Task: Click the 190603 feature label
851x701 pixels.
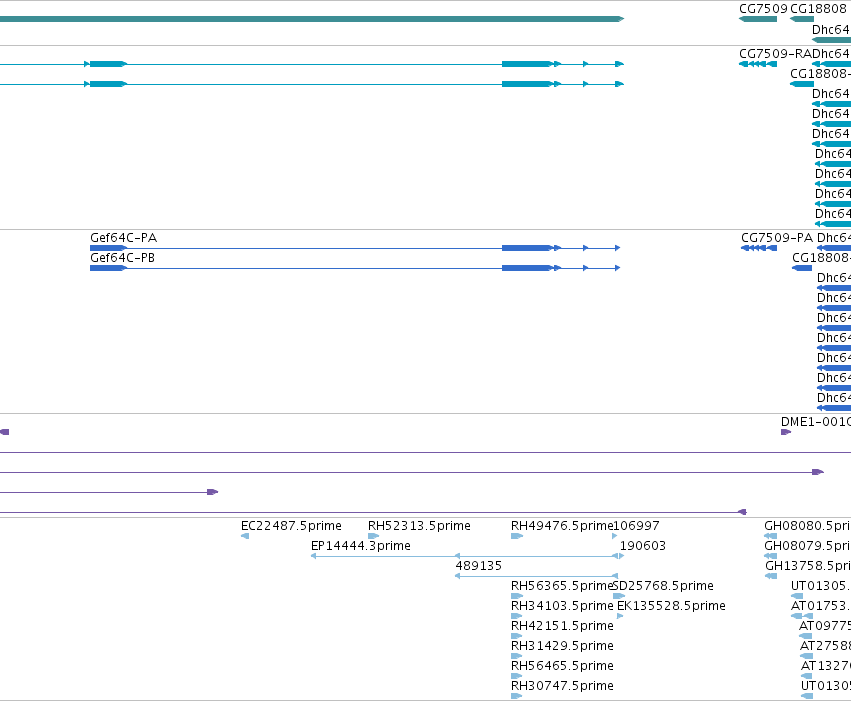Action: 643,546
